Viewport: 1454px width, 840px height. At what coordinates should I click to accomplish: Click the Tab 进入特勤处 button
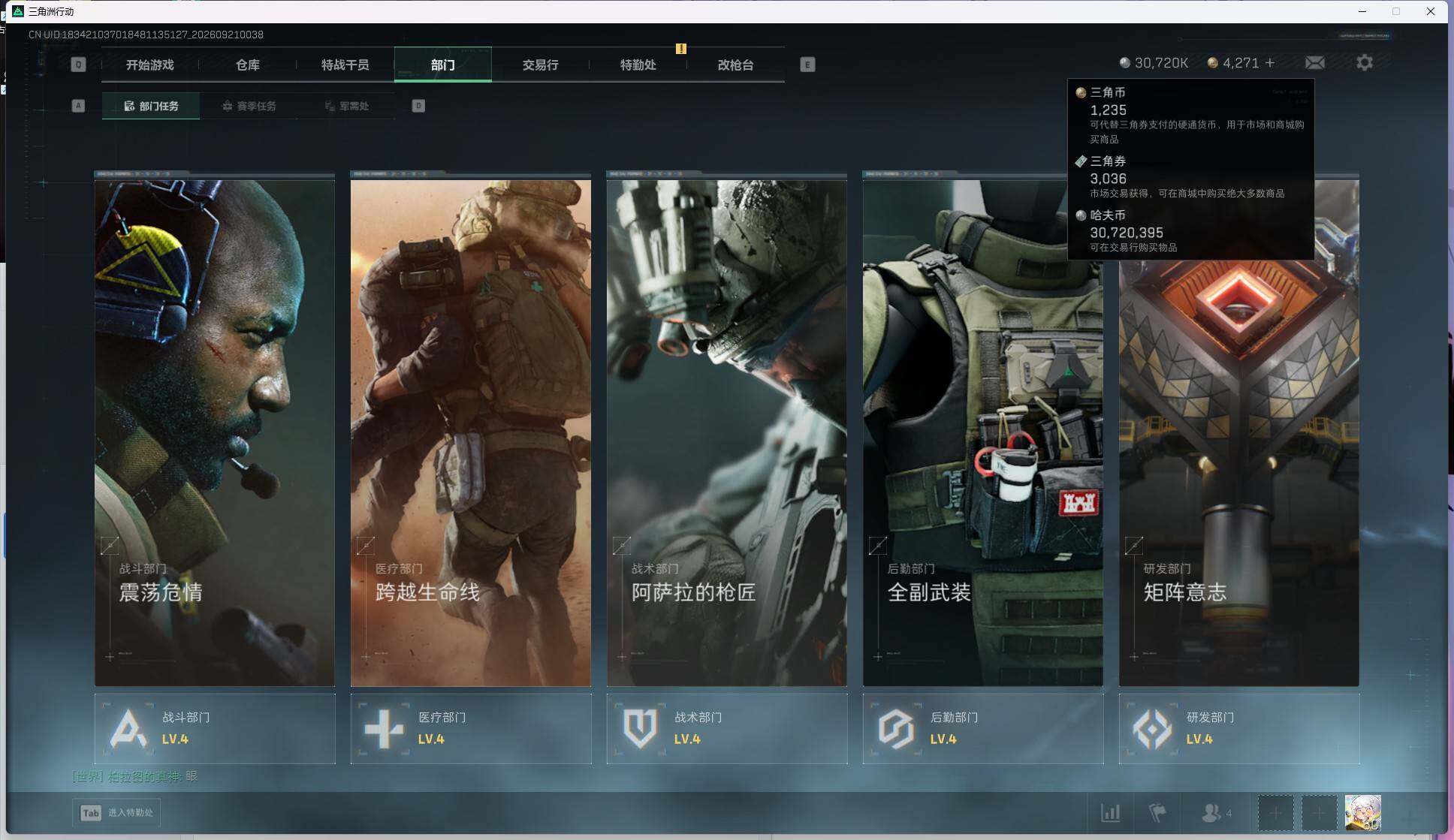[x=117, y=812]
